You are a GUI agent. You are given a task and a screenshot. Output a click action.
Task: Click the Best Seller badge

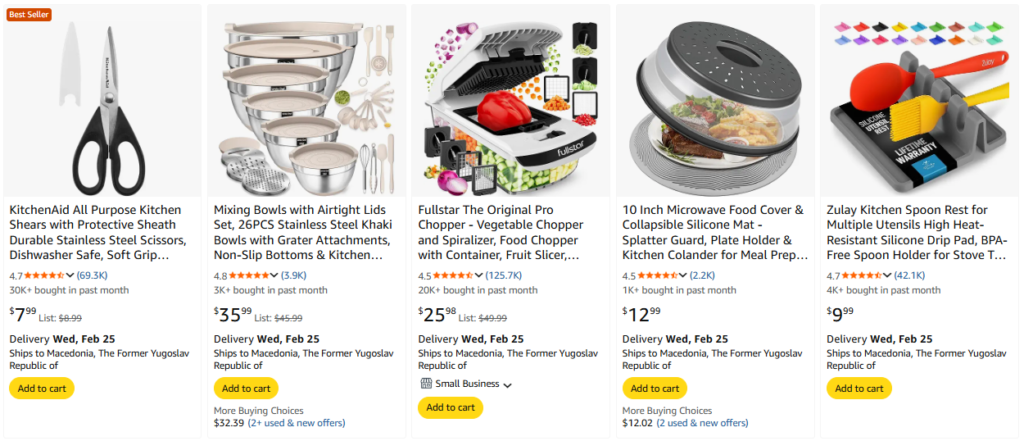pos(29,14)
